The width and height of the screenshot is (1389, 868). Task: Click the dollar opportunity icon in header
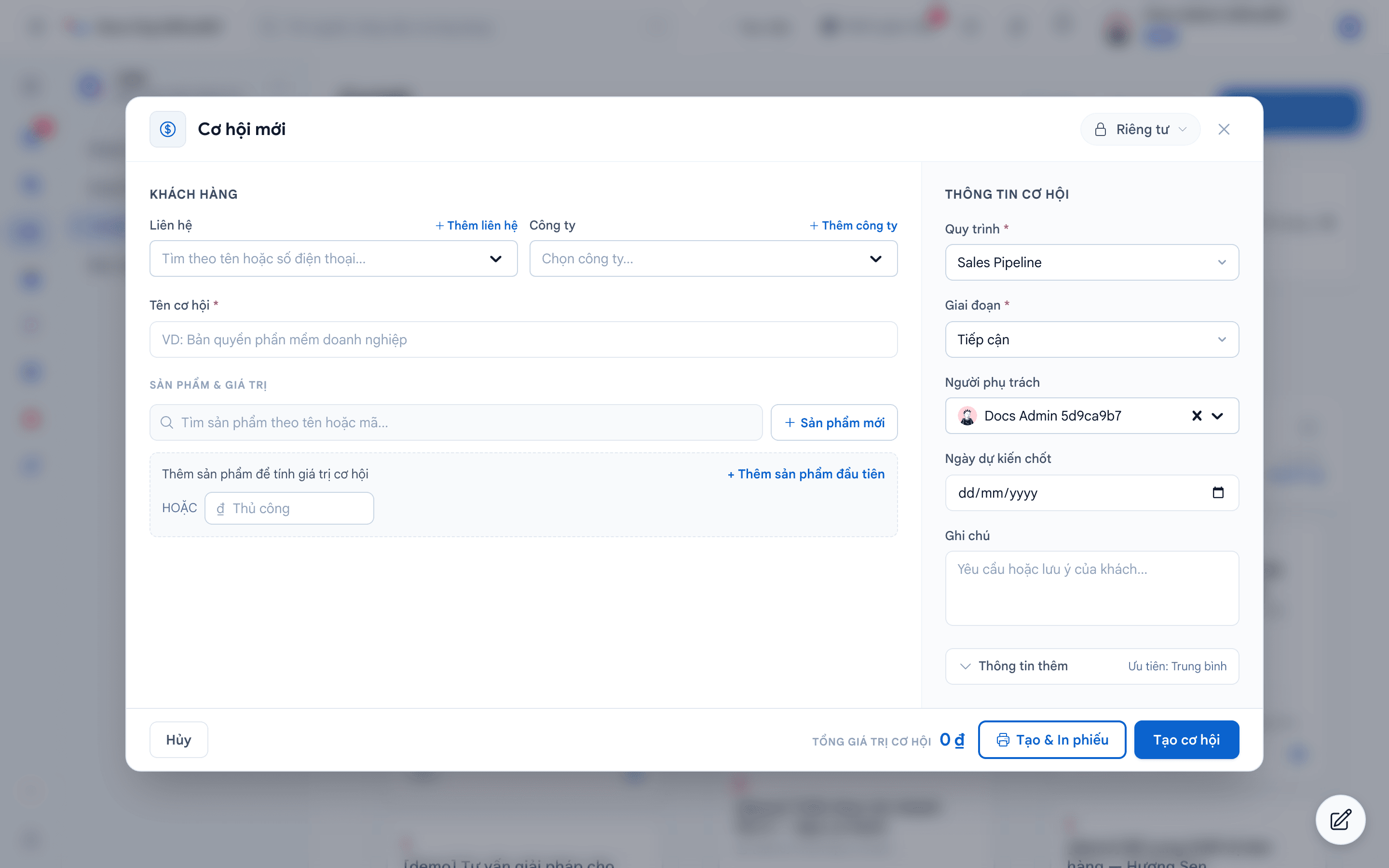pyautogui.click(x=168, y=129)
